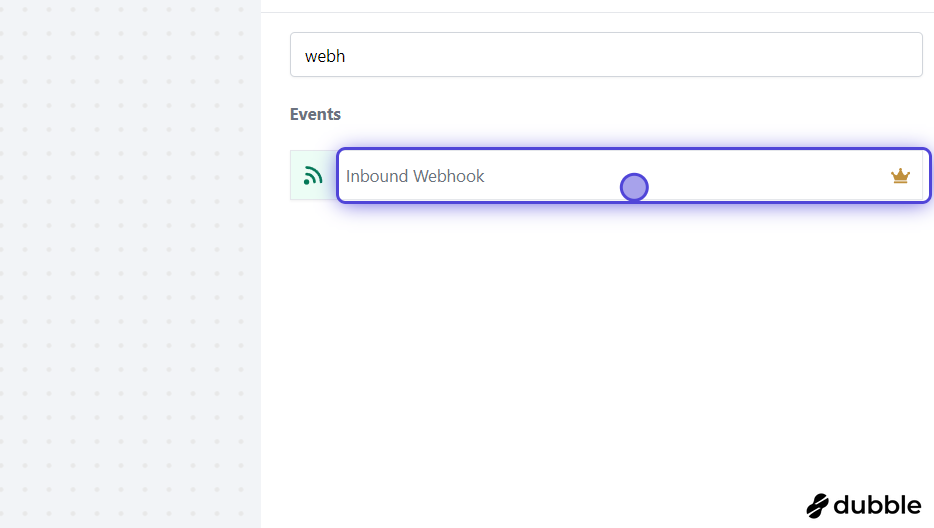
Task: Click blank space between Events and search box
Action: pos(606,91)
